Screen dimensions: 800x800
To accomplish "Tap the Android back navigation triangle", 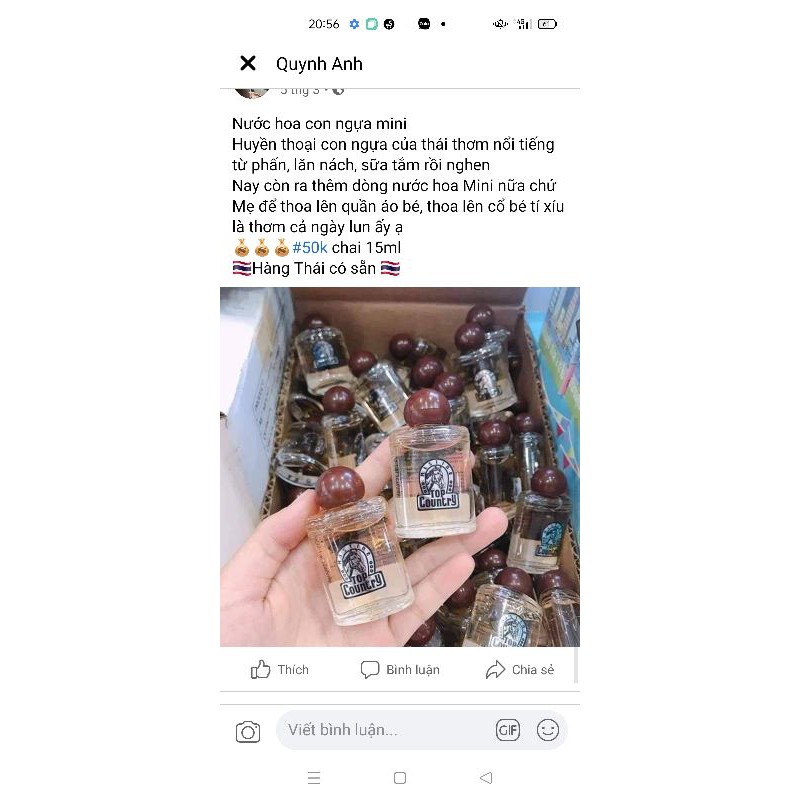I will point(486,778).
